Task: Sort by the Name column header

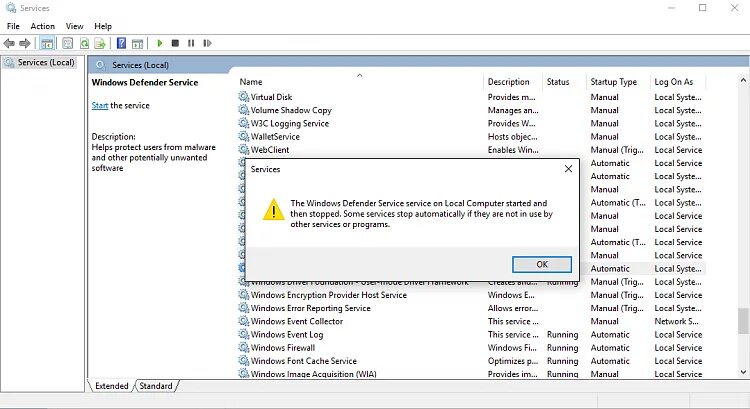Action: [x=361, y=82]
